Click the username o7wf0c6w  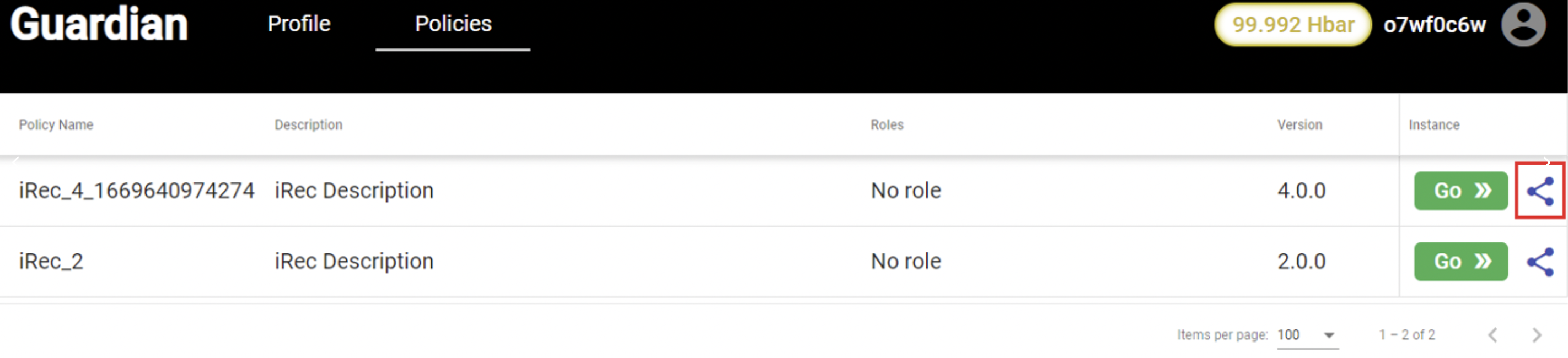point(1434,25)
